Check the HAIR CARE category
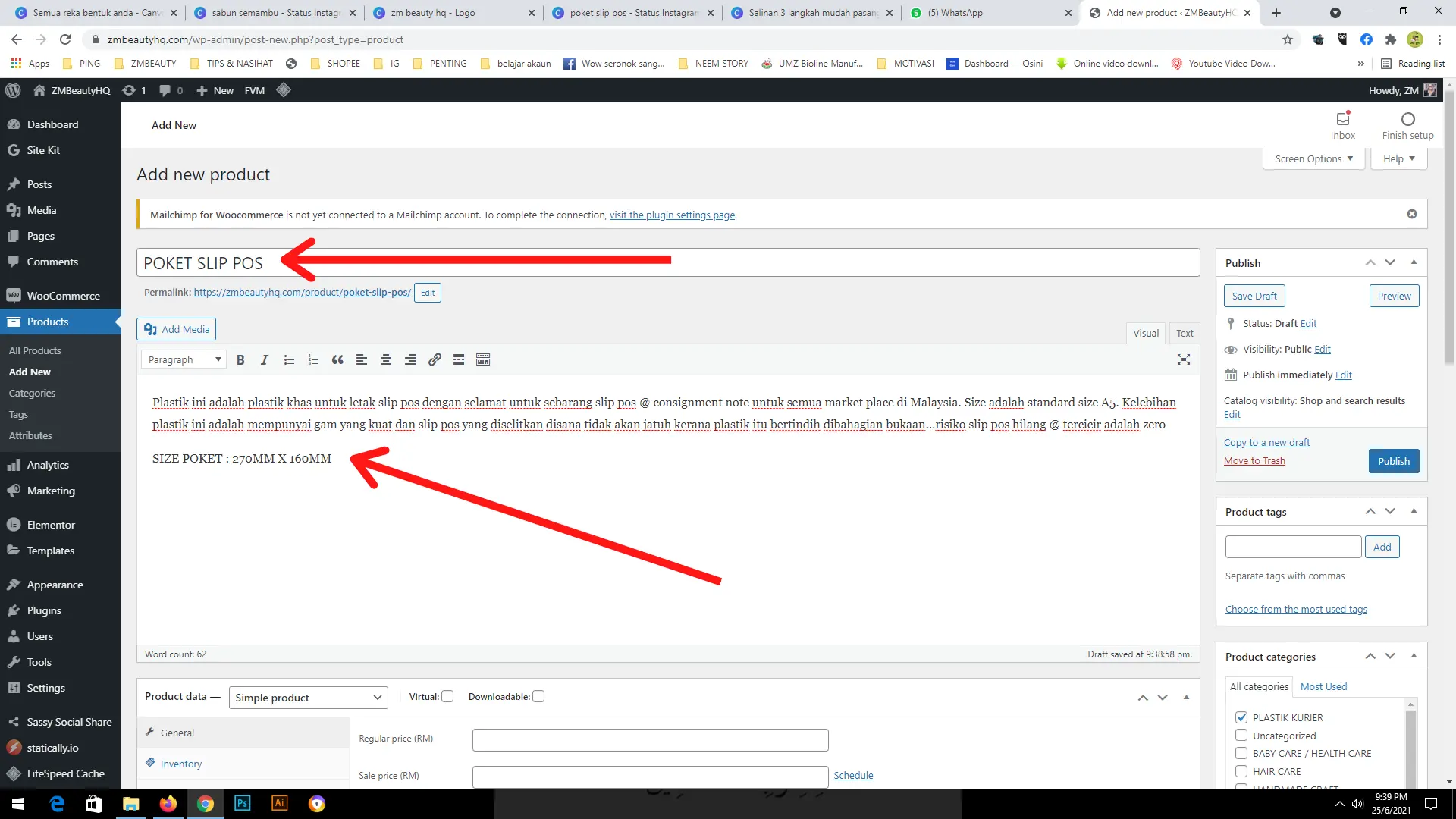 click(1241, 771)
